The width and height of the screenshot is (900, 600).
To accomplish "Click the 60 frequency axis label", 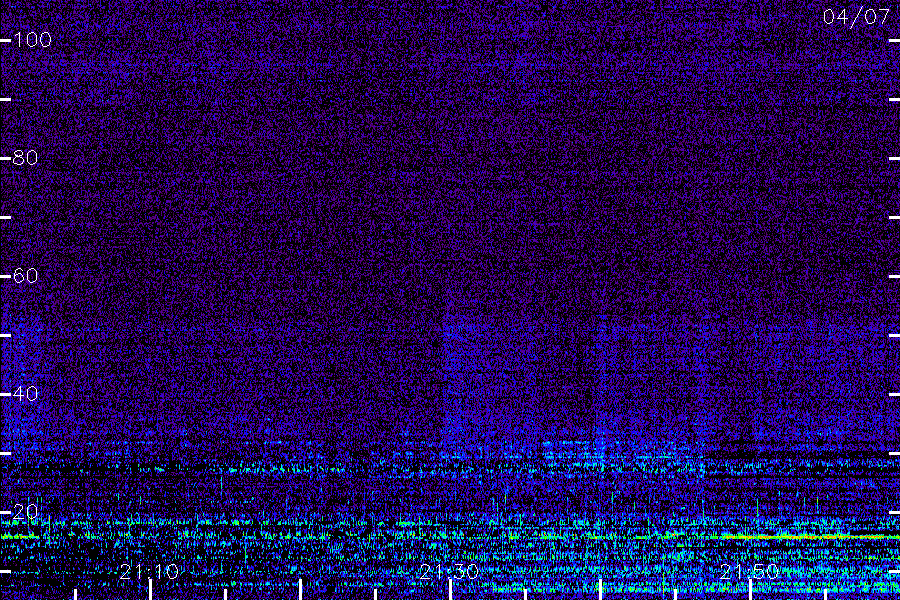I will pos(25,276).
